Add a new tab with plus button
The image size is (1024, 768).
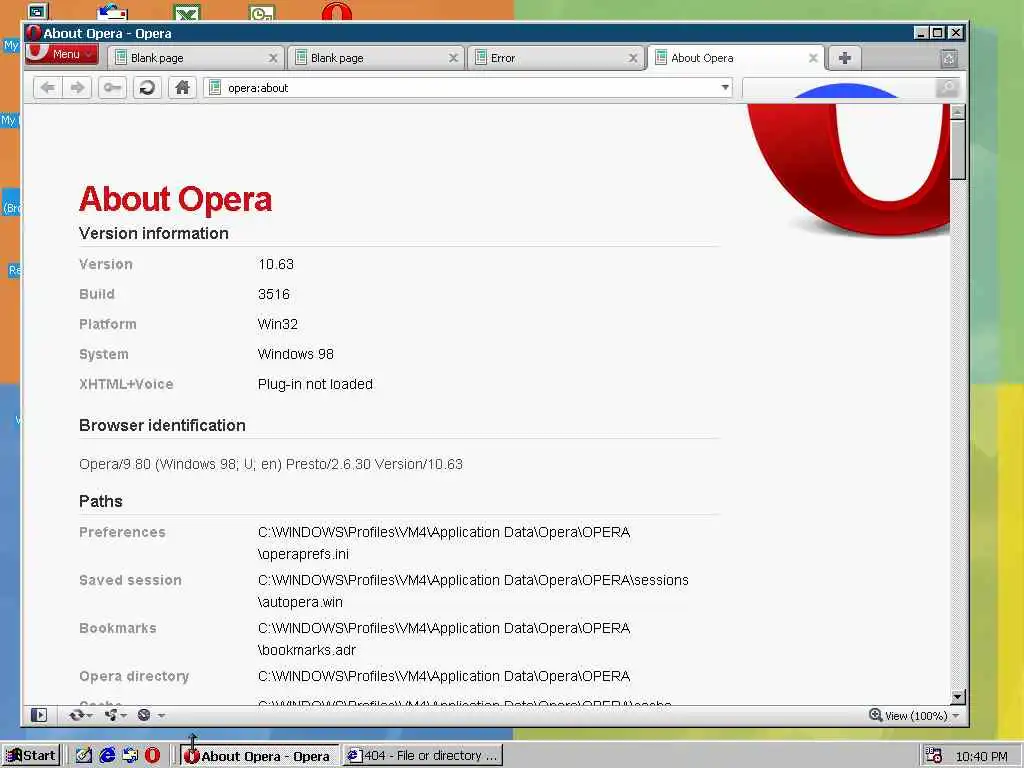point(844,58)
